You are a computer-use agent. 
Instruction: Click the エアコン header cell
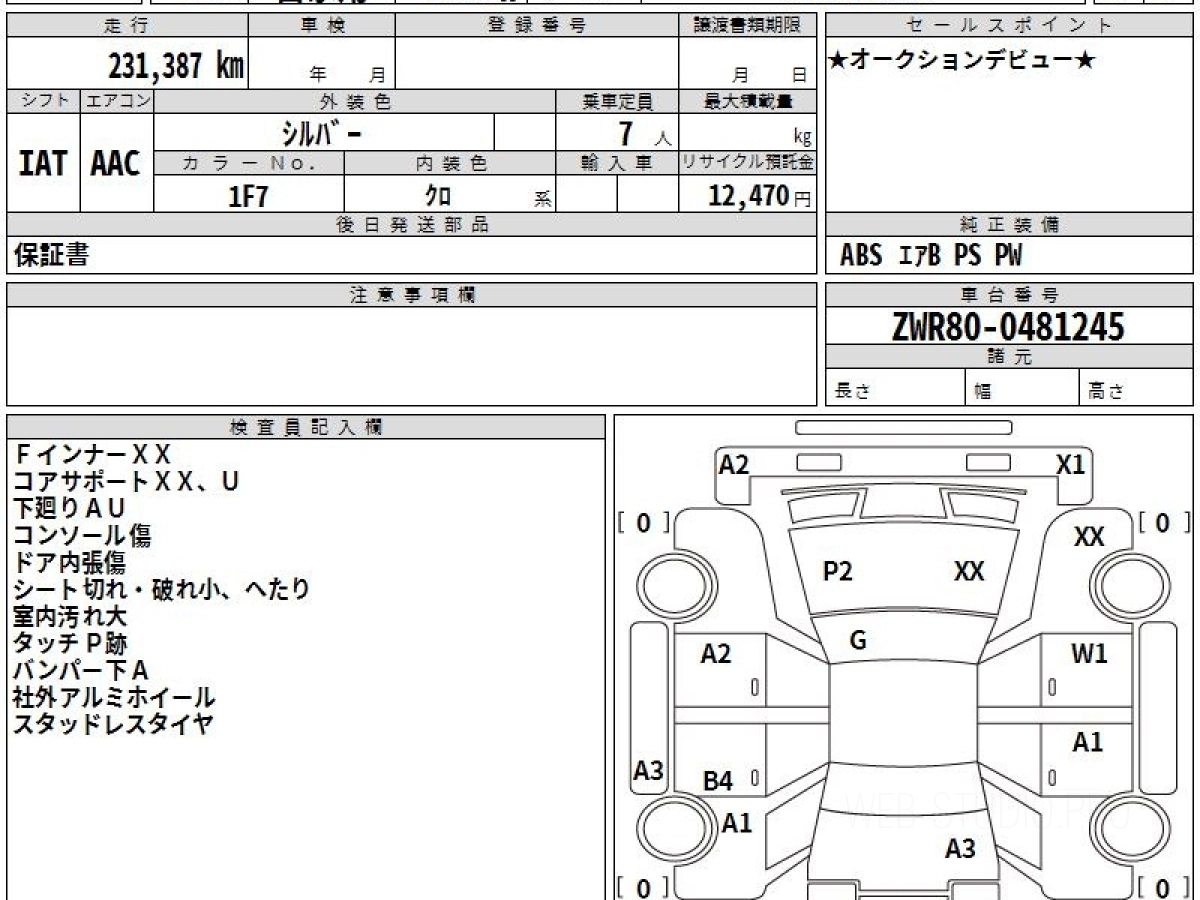(117, 101)
